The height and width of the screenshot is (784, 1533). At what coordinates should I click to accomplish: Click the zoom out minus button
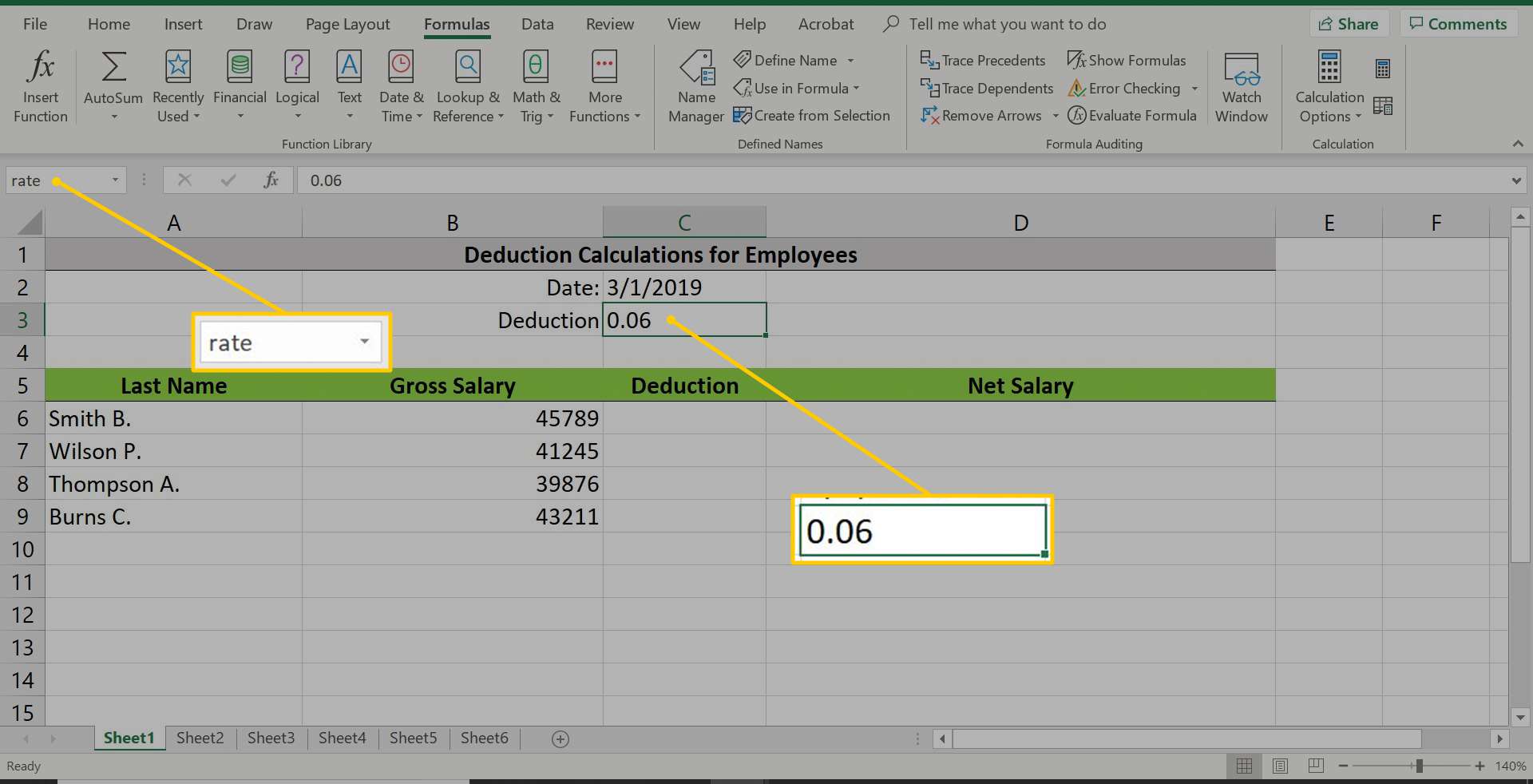(1343, 766)
